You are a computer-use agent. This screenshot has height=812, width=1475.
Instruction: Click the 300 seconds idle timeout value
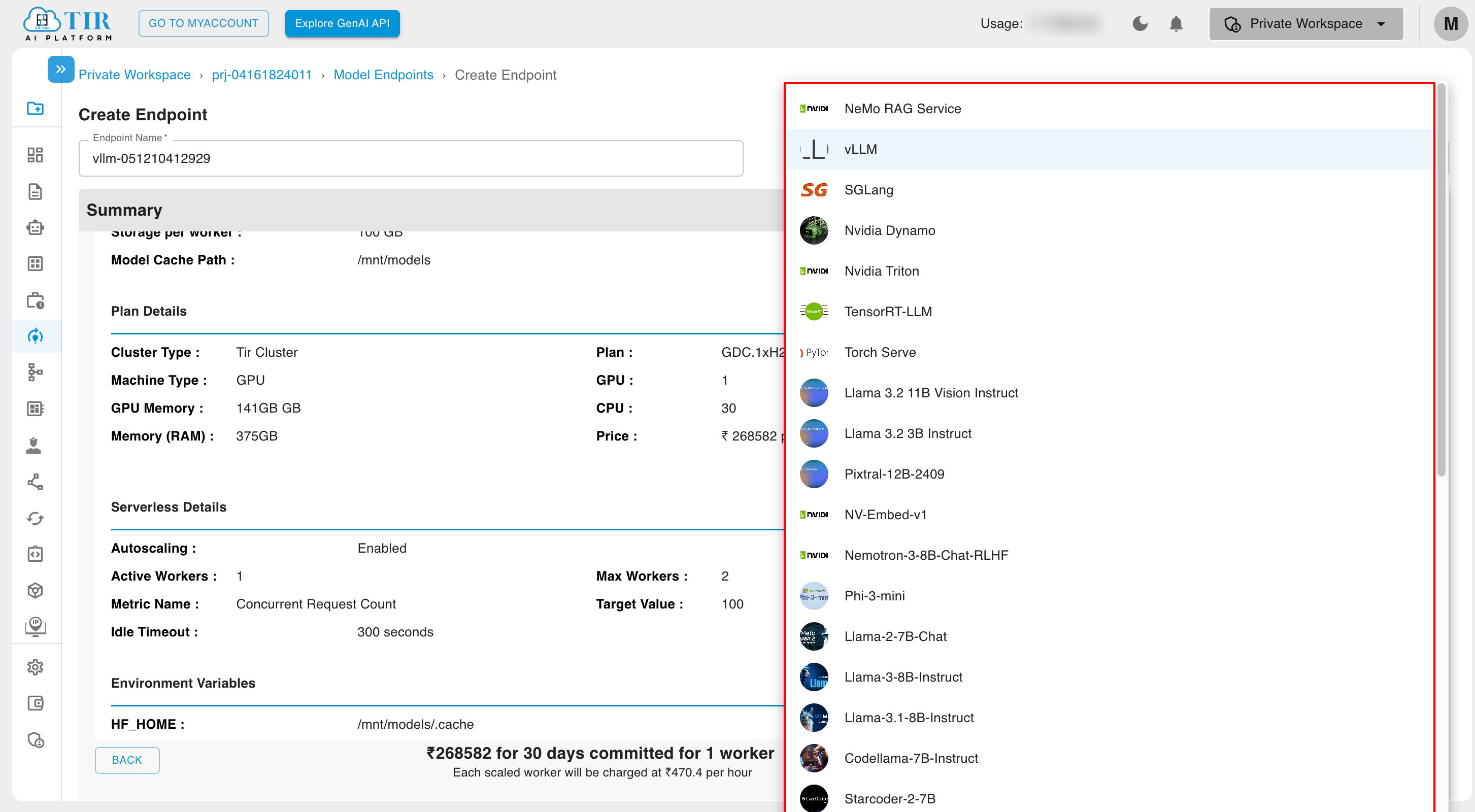(396, 633)
